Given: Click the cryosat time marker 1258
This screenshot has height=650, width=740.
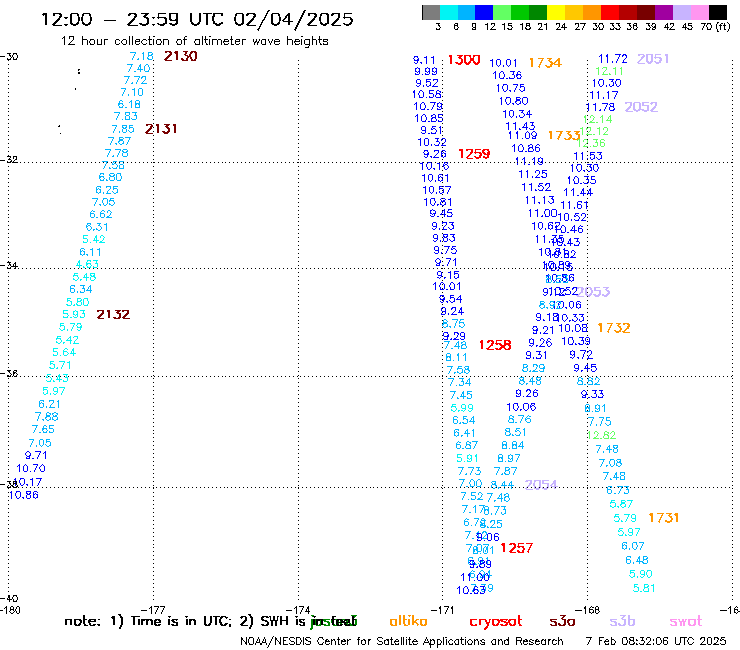Looking at the screenshot, I should click(495, 345).
